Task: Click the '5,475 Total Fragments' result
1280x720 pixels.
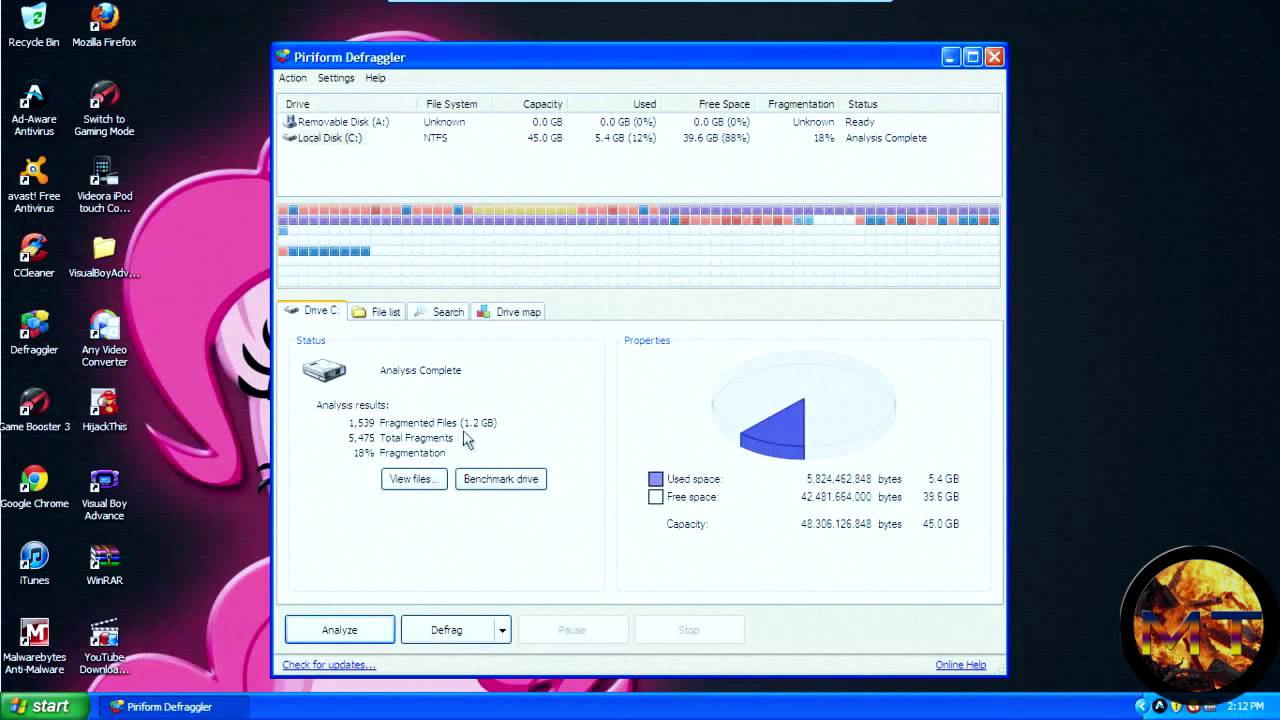Action: coord(400,438)
